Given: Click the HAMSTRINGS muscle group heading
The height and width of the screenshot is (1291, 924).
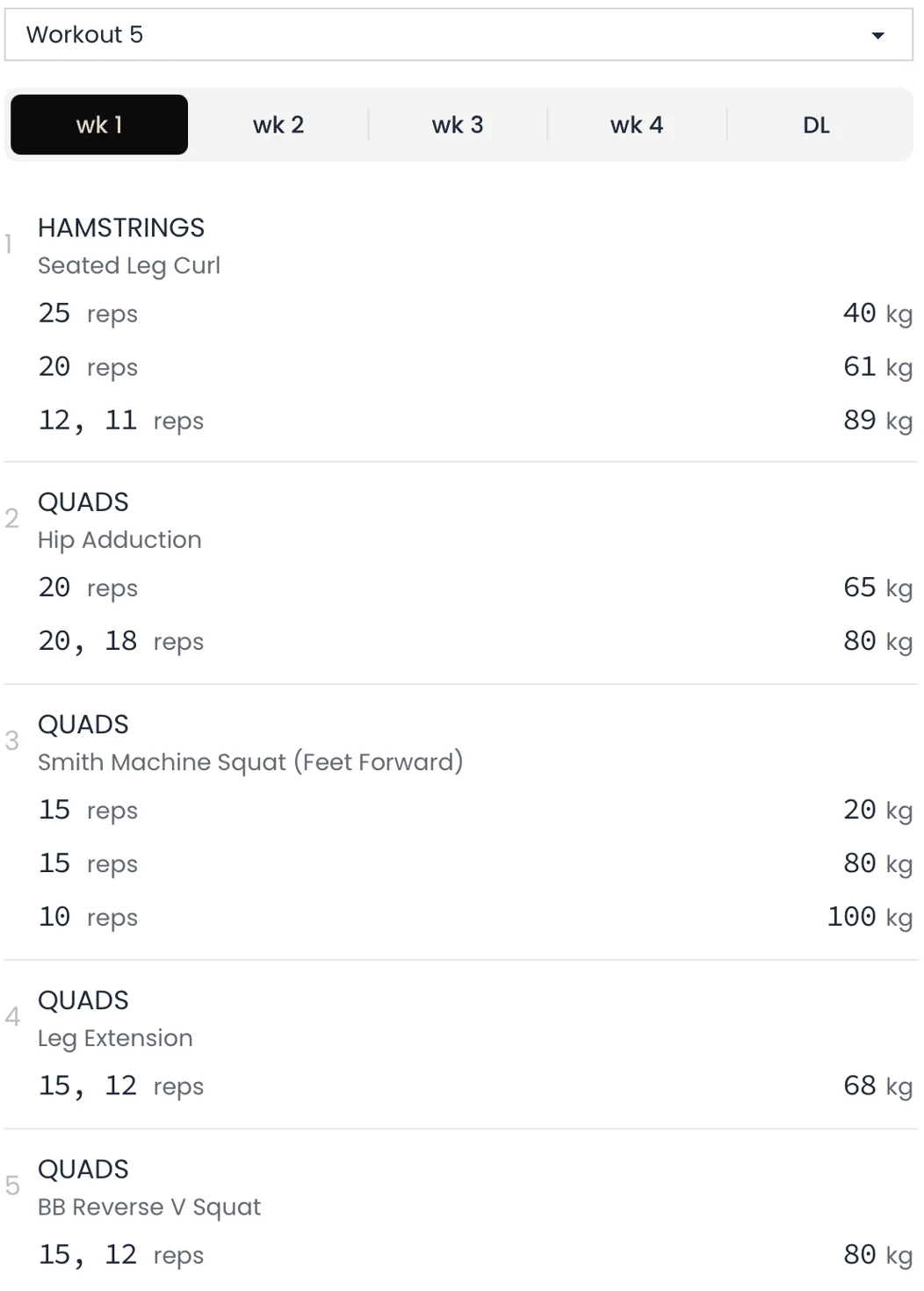Looking at the screenshot, I should tap(121, 227).
